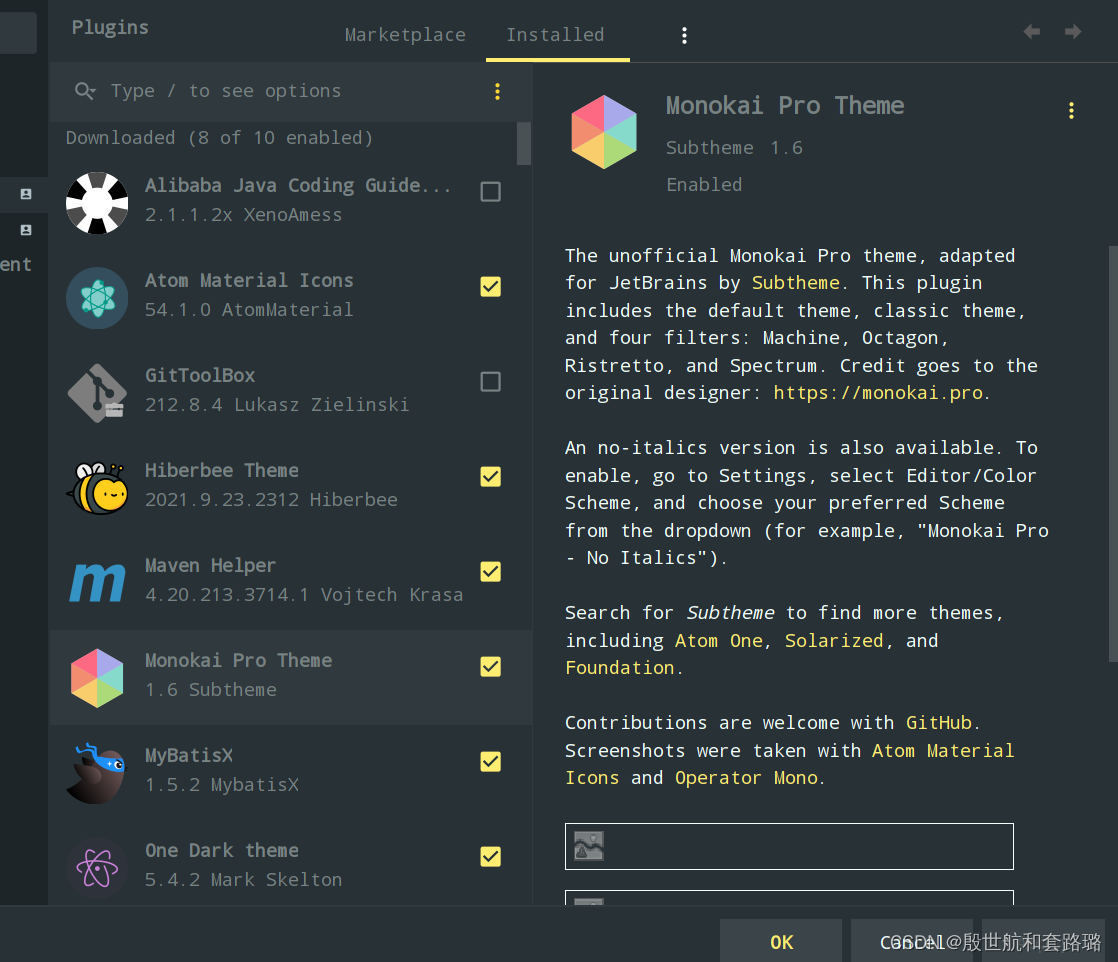The width and height of the screenshot is (1118, 962).
Task: Open the https://monokai.pro link
Action: tap(878, 393)
